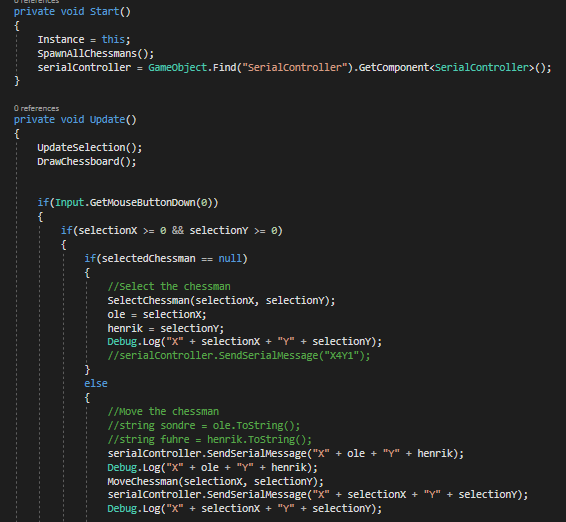Click the Input class in GetMouseButtonDown condition

click(x=69, y=203)
